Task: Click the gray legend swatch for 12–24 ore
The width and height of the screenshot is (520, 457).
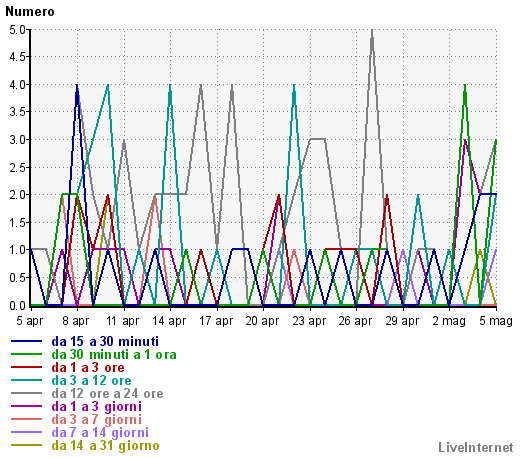Action: tap(26, 393)
